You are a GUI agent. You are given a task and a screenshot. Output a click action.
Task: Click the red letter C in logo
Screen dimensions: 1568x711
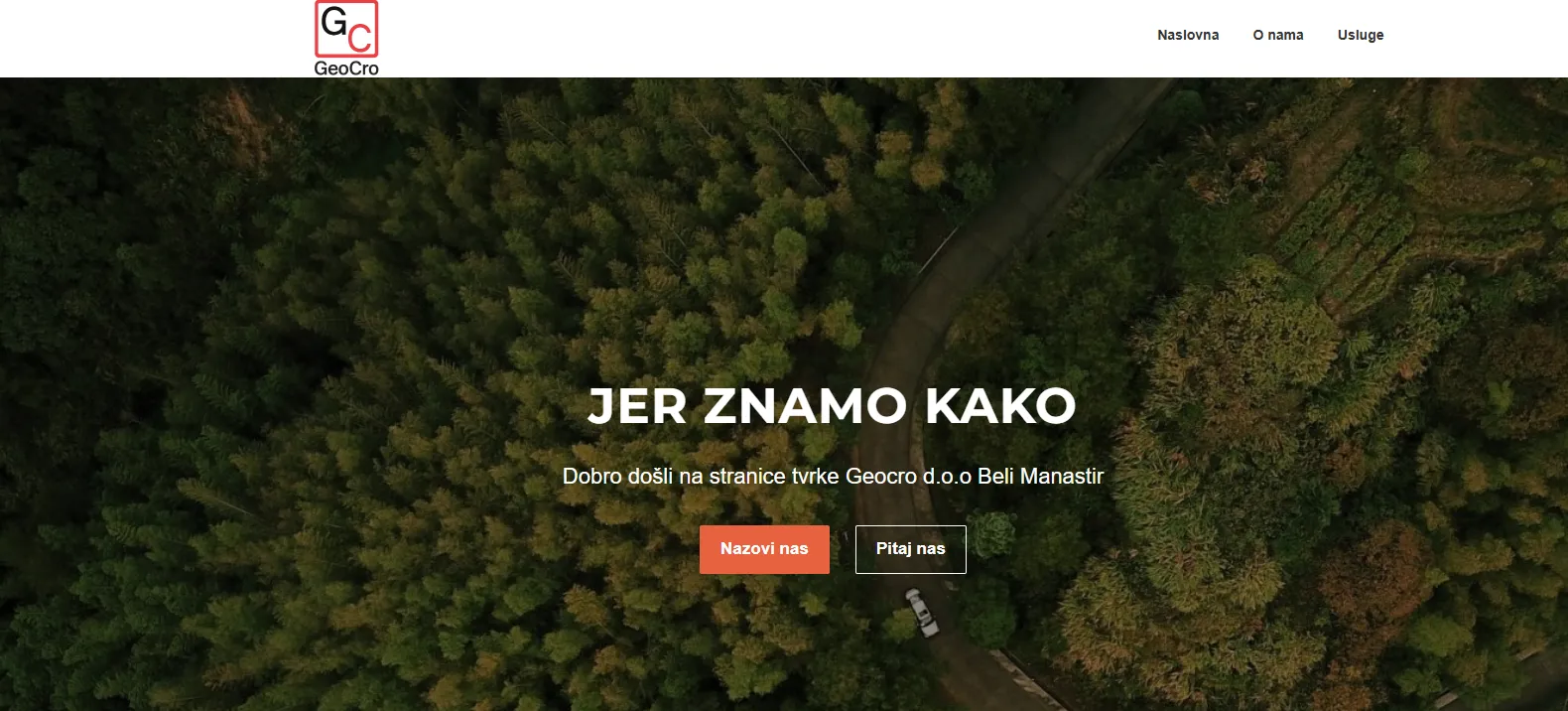coord(360,39)
